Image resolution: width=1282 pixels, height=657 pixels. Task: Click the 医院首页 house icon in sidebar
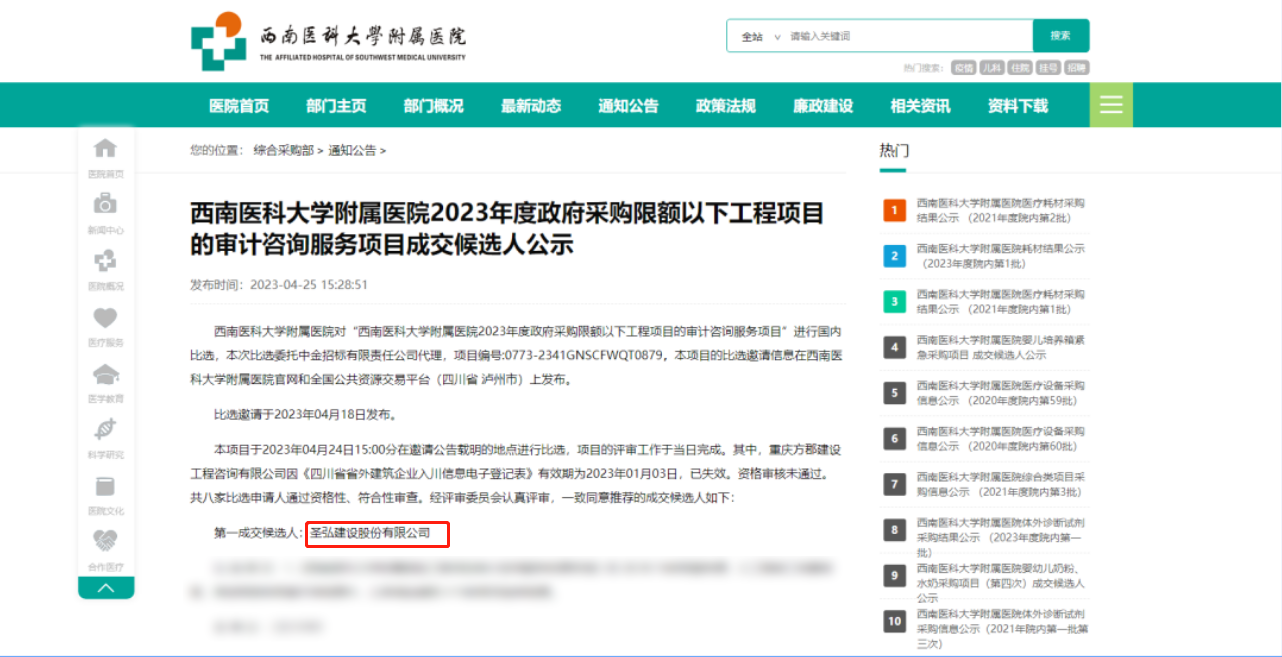click(105, 149)
